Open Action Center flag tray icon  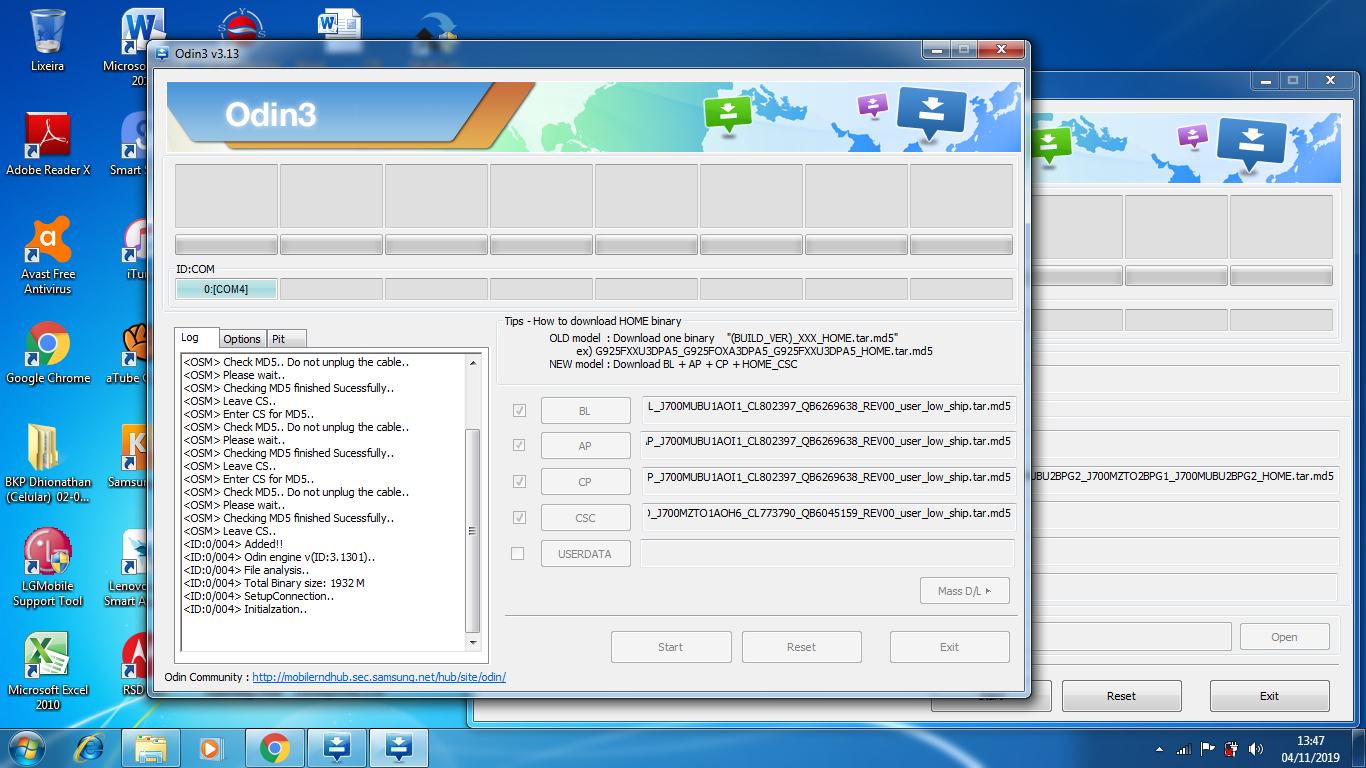point(1208,749)
